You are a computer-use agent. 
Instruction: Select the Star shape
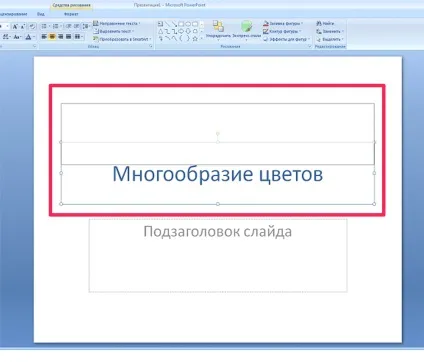pos(195,39)
